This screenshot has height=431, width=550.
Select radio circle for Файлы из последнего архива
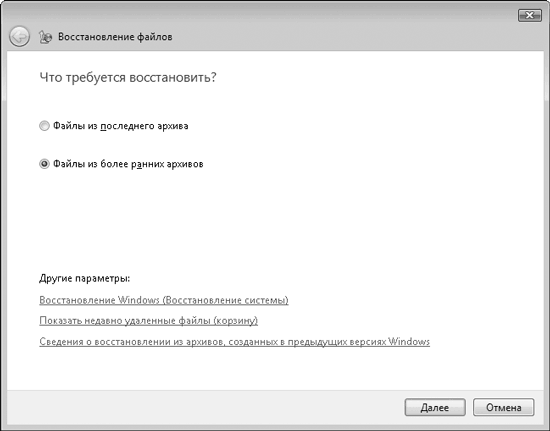(x=44, y=126)
